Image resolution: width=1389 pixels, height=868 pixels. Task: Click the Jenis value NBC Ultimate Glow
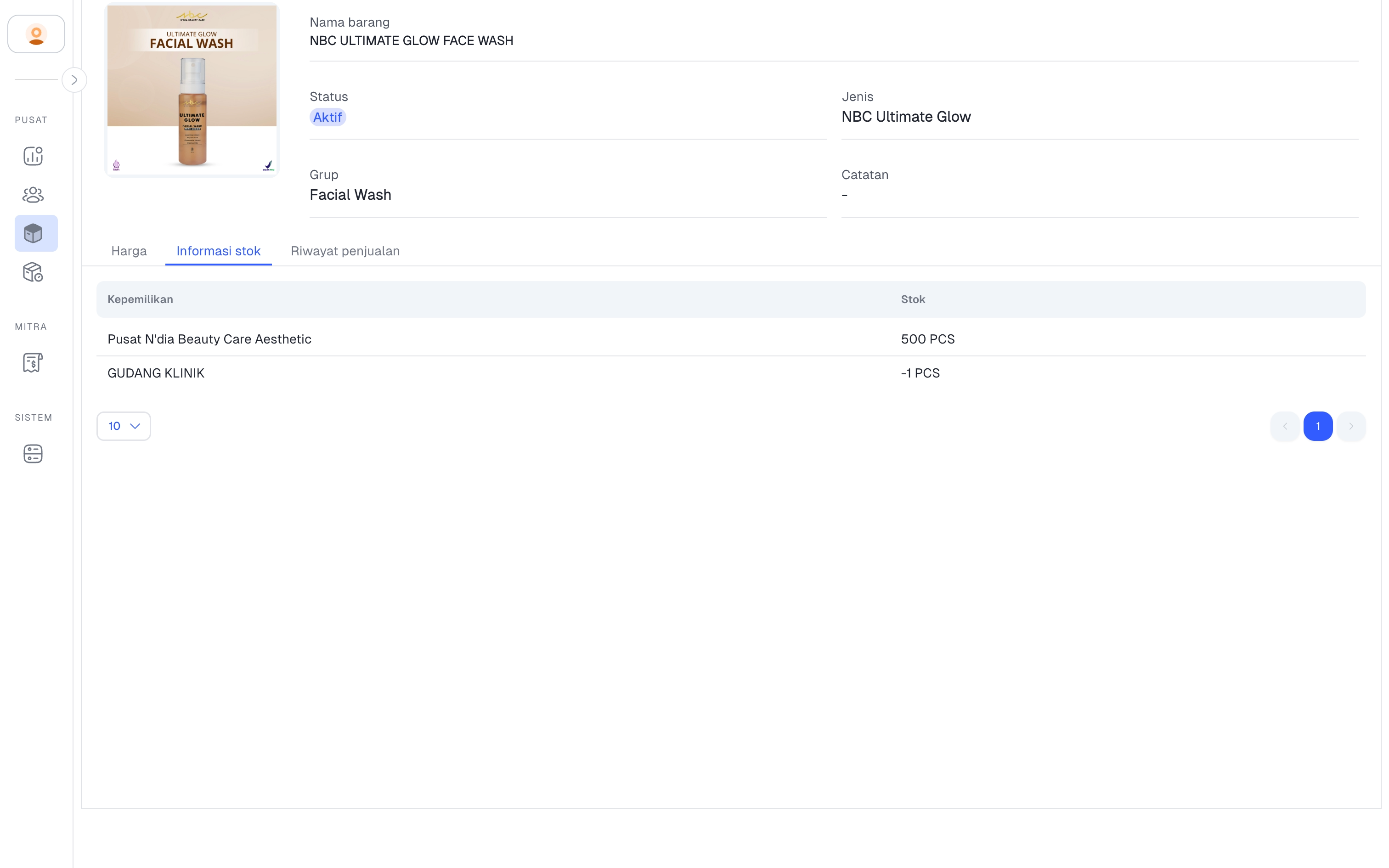pyautogui.click(x=906, y=117)
